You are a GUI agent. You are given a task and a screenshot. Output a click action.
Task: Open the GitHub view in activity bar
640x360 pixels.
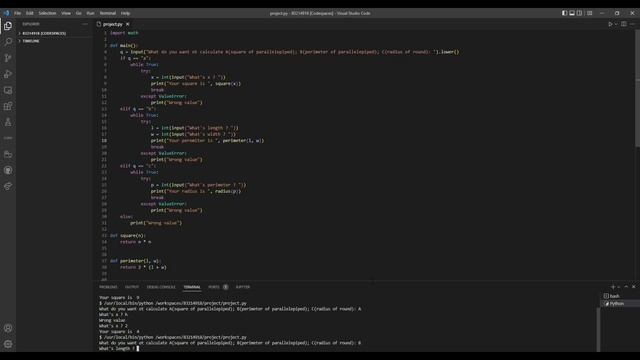click(8, 170)
